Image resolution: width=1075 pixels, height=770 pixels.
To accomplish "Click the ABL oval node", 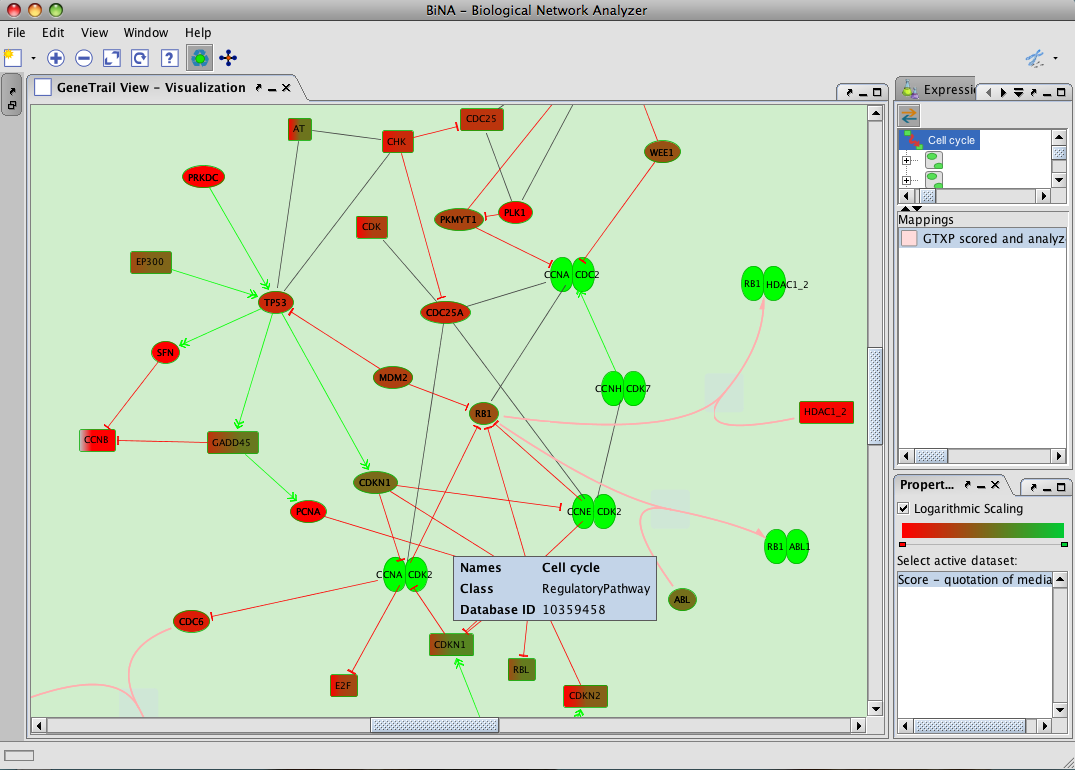I will [x=682, y=599].
